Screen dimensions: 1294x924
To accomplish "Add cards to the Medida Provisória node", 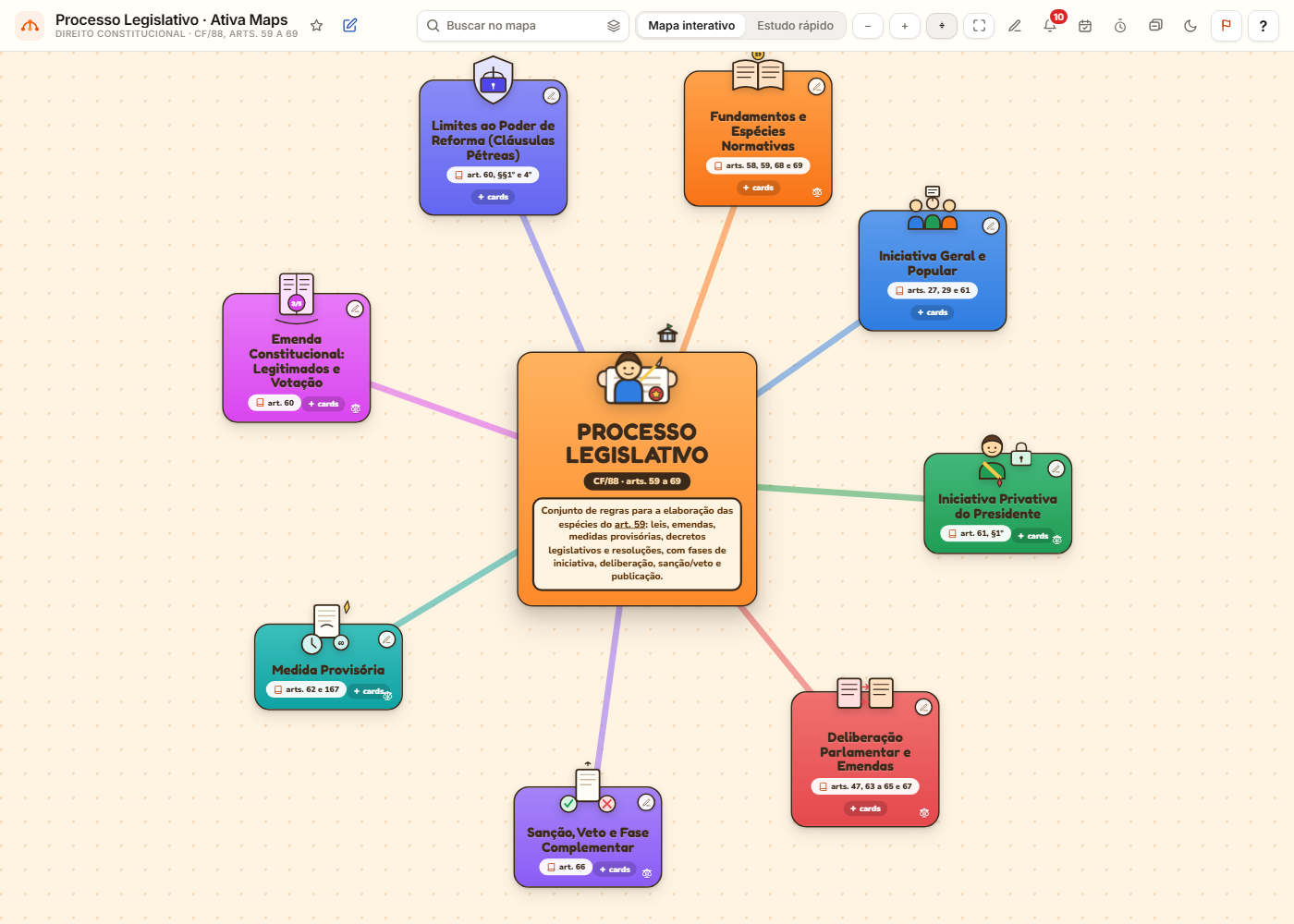I will tap(368, 691).
